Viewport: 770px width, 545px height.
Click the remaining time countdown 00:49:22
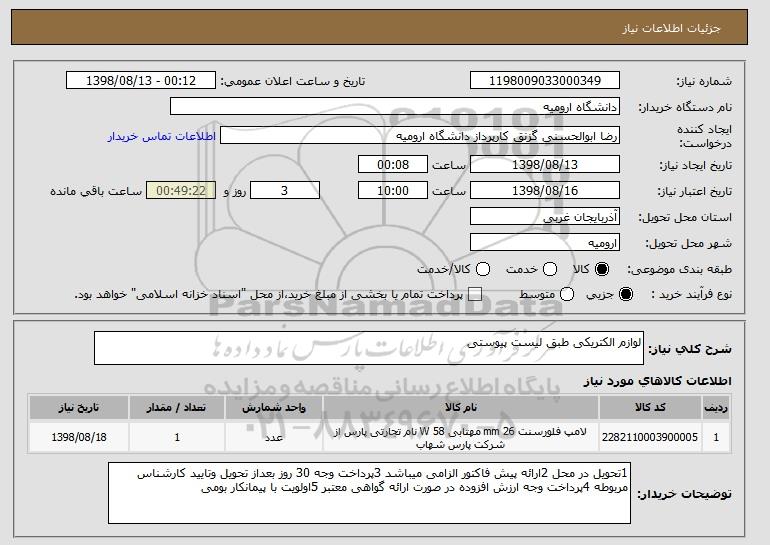tap(181, 191)
